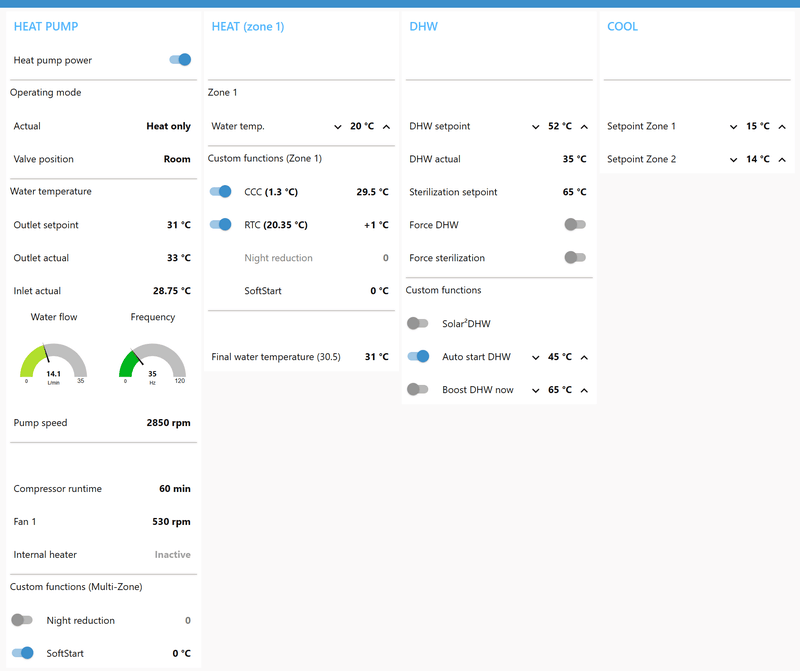Enable the Force sterilization switch
The image size is (800, 671).
click(x=575, y=258)
